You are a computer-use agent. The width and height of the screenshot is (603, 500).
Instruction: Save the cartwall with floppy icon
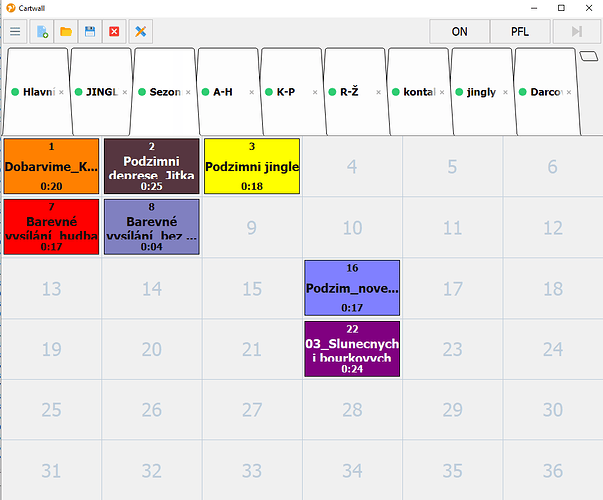click(90, 32)
